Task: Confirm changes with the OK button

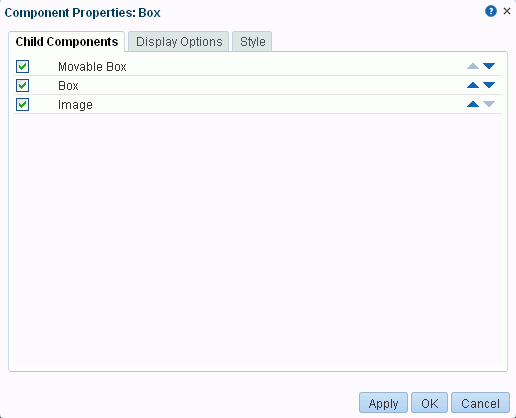Action: point(429,403)
